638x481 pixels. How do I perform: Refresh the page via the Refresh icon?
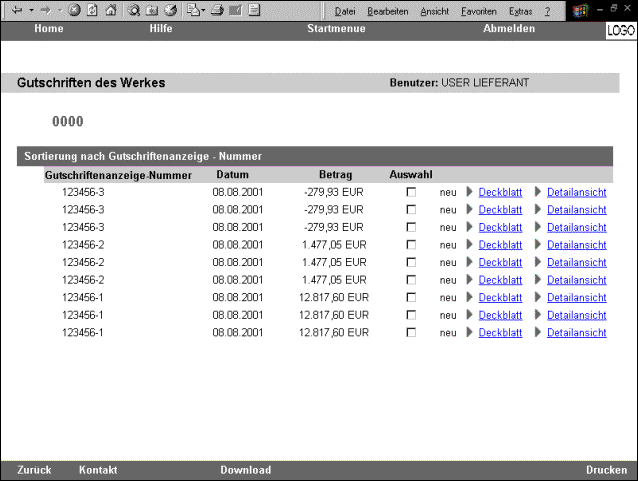click(x=93, y=10)
